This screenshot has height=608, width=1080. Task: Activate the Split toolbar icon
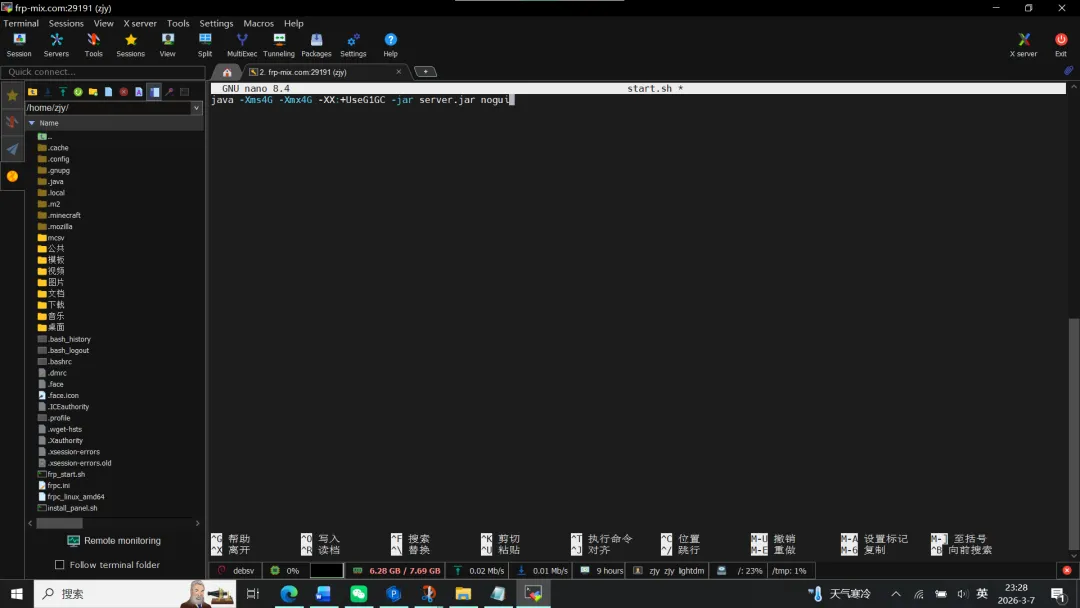[x=205, y=45]
